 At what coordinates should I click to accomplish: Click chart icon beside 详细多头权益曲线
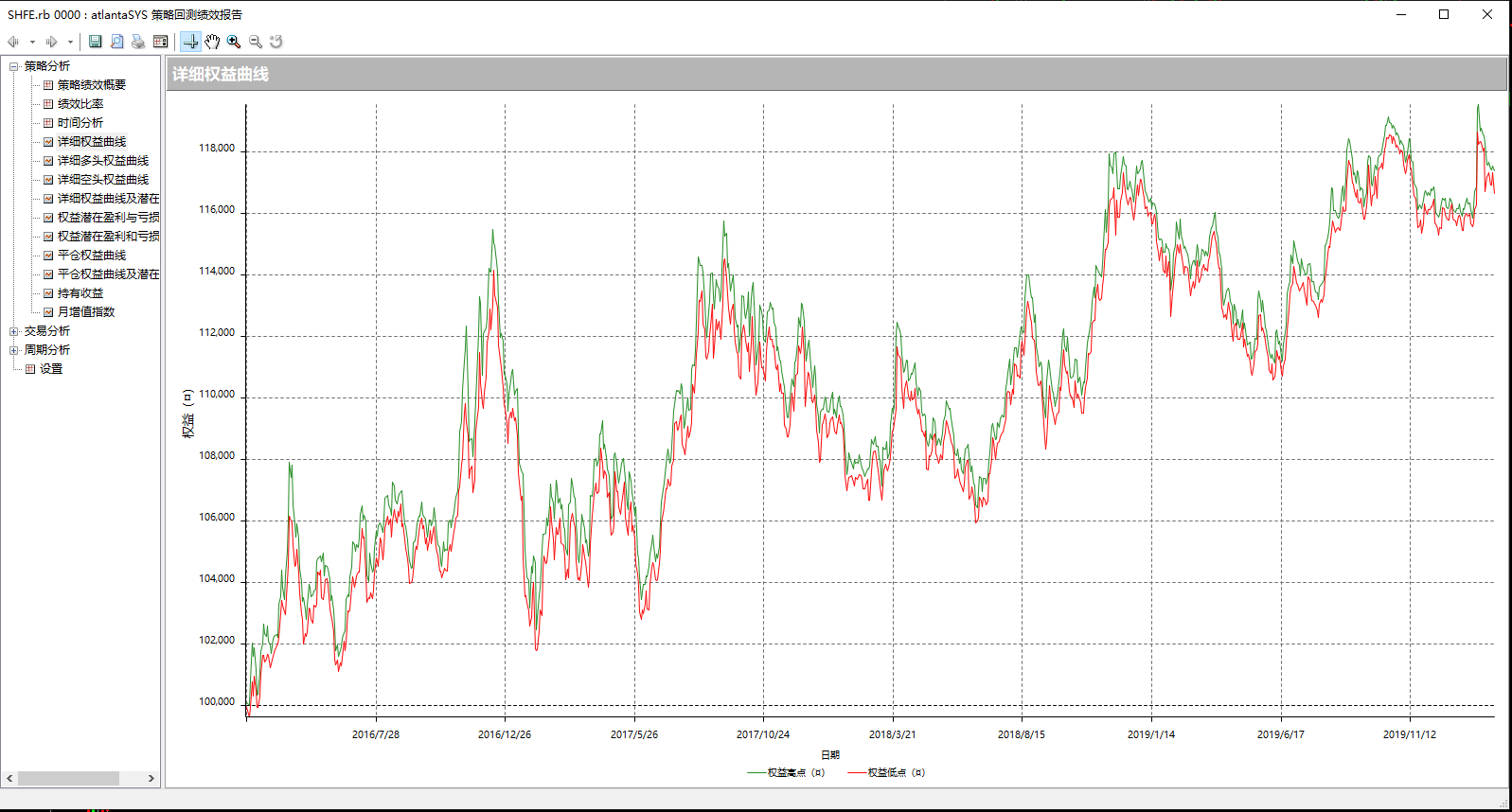coord(48,161)
